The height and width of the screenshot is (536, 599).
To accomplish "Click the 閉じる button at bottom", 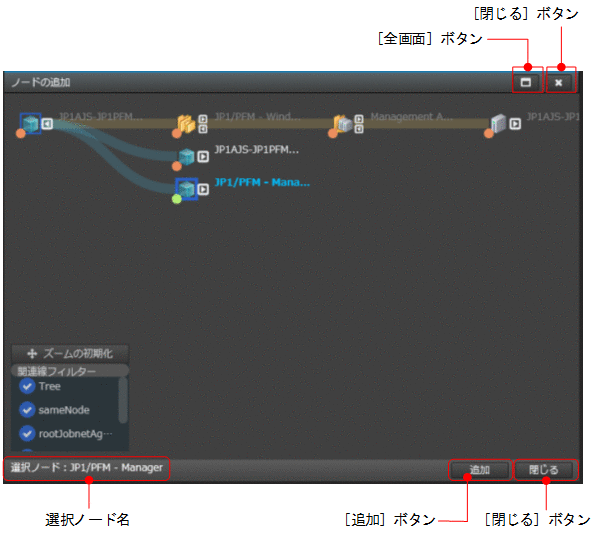I will 544,469.
